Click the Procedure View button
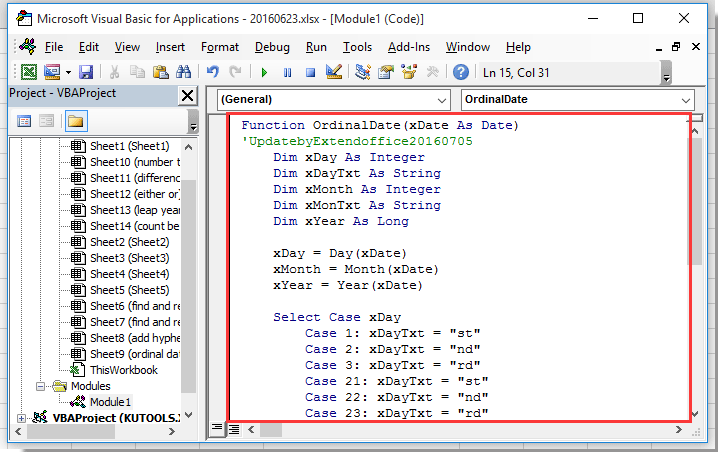The image size is (718, 452). (217, 429)
